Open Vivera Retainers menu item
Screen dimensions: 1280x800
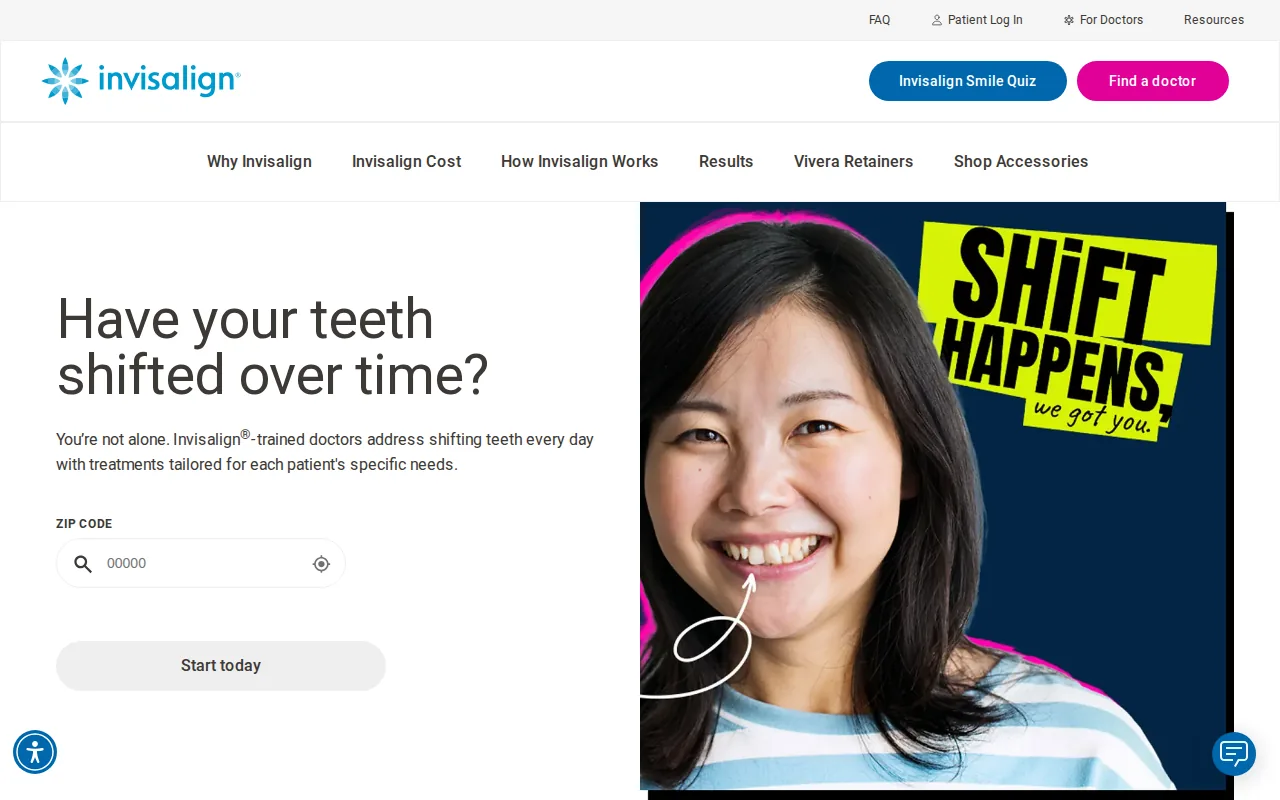854,162
